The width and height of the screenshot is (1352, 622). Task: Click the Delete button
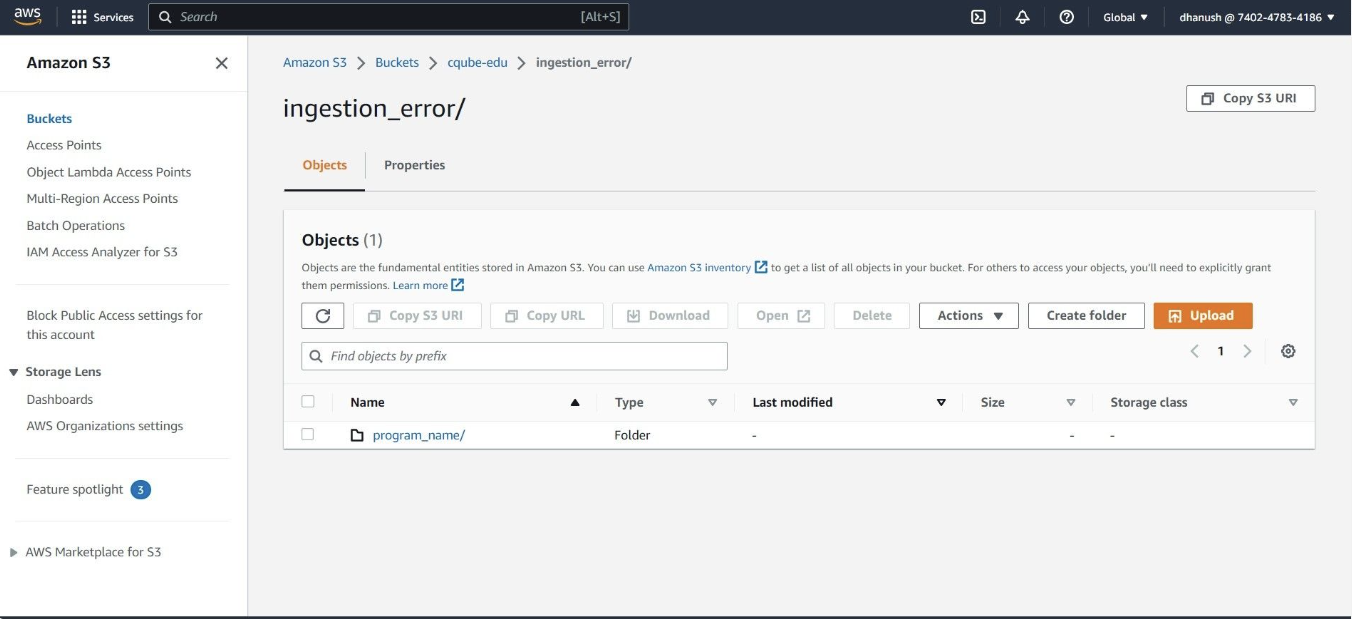[872, 316]
